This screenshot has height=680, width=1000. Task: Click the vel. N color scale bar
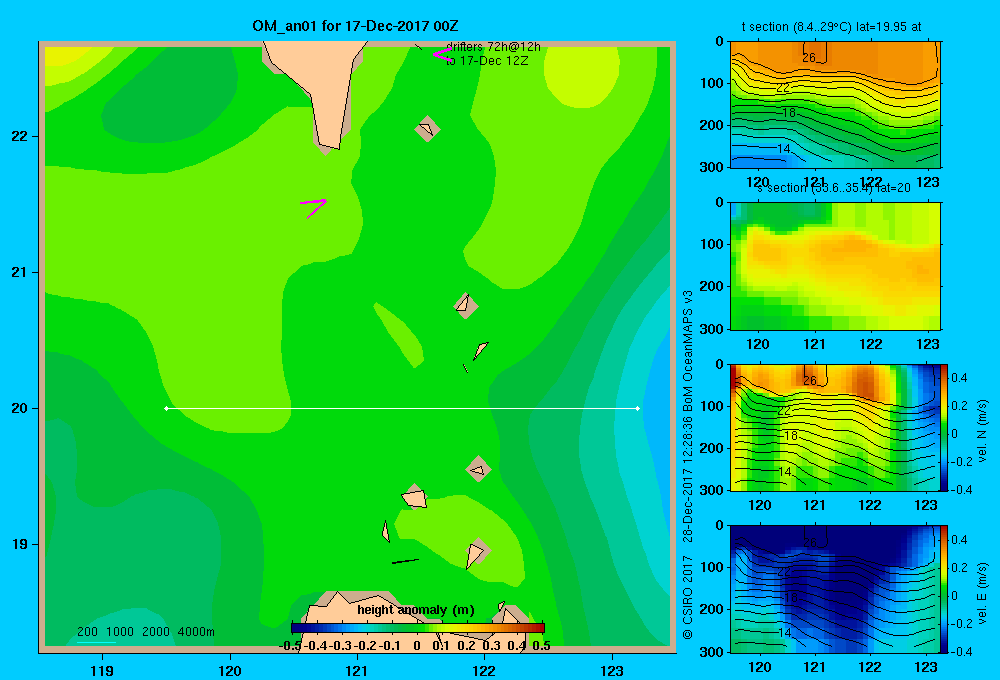coord(944,427)
